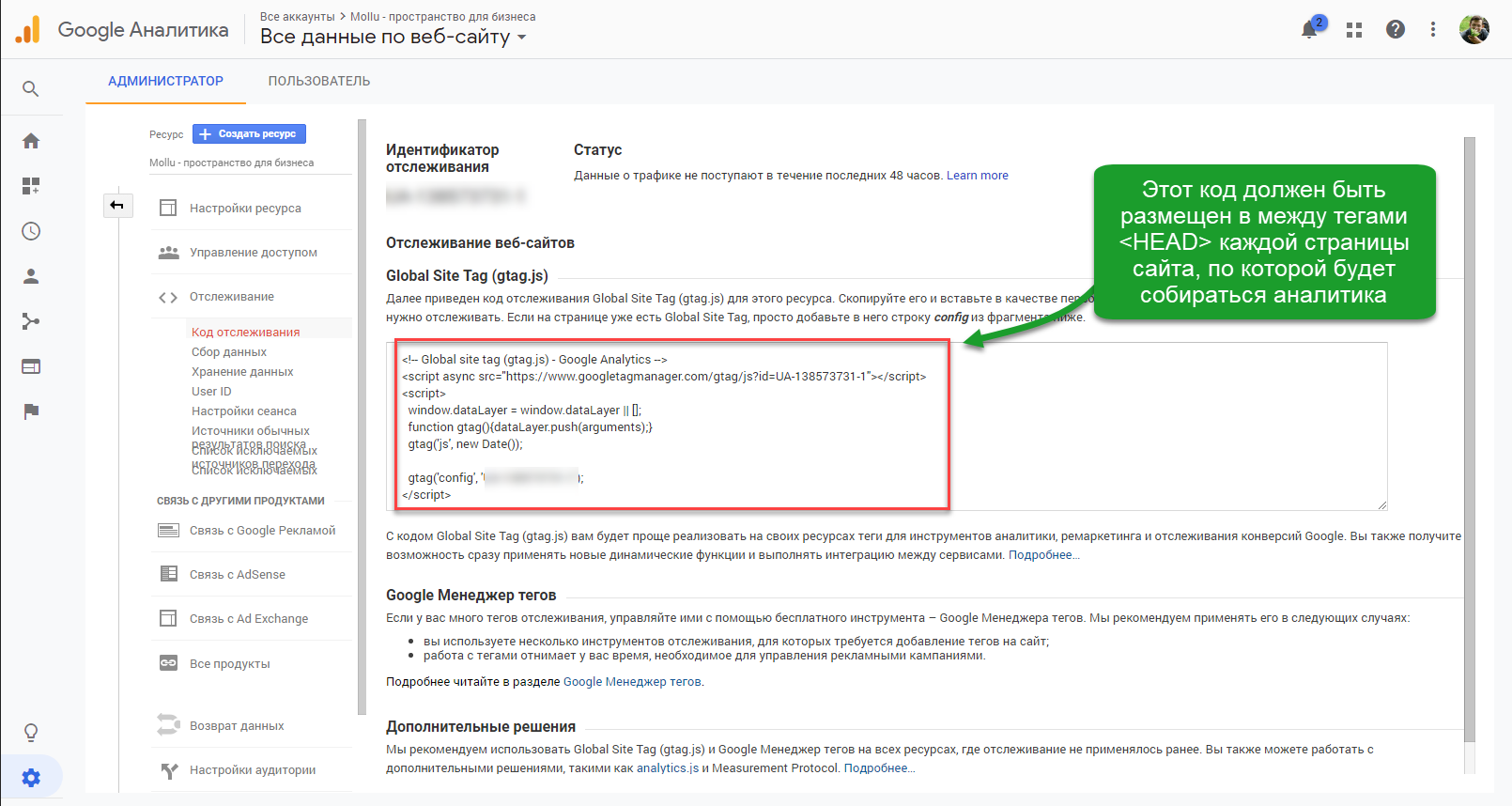
Task: Open Google apps grid icon
Action: tap(1354, 30)
